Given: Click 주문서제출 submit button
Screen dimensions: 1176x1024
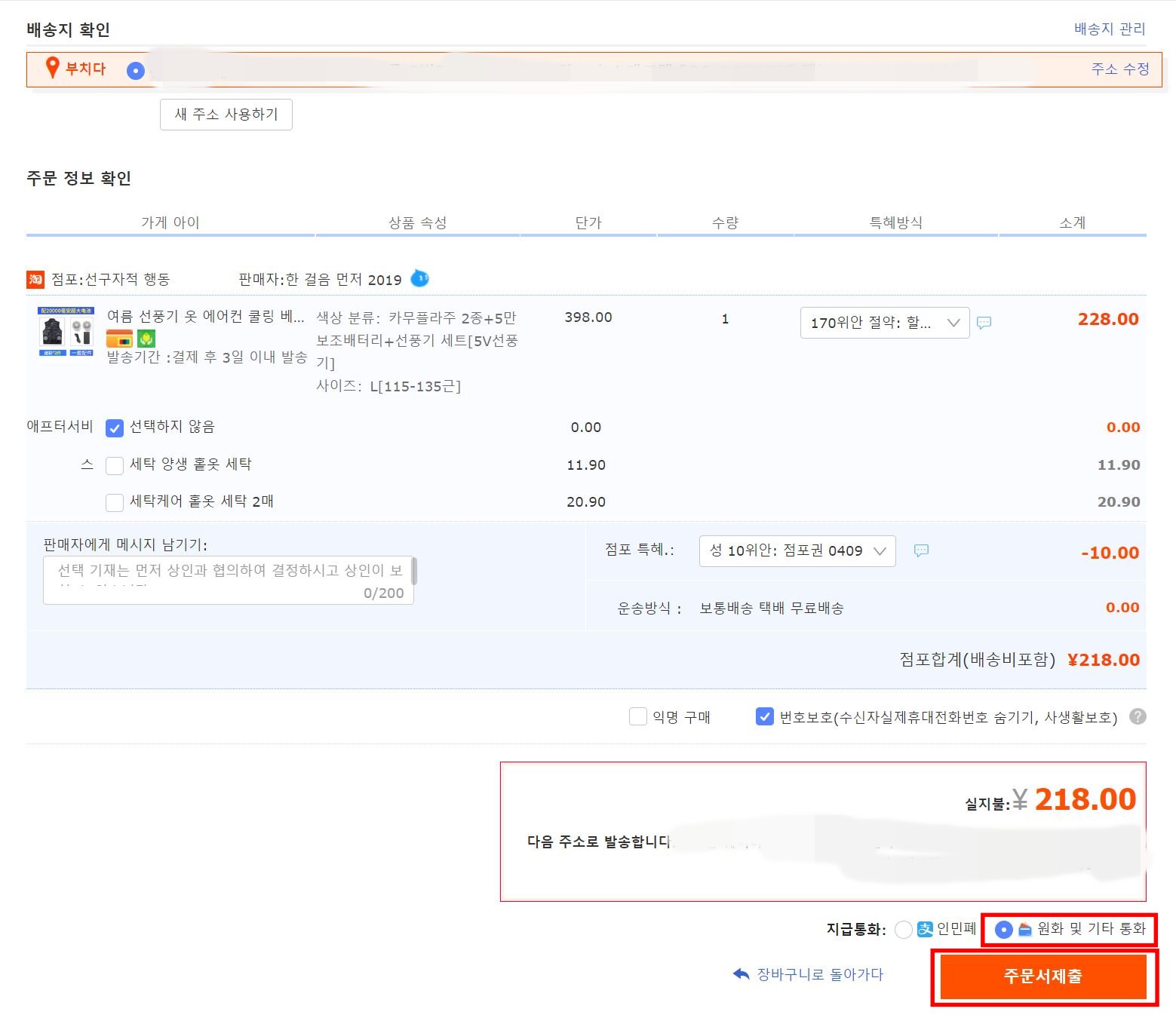Looking at the screenshot, I should (1043, 976).
